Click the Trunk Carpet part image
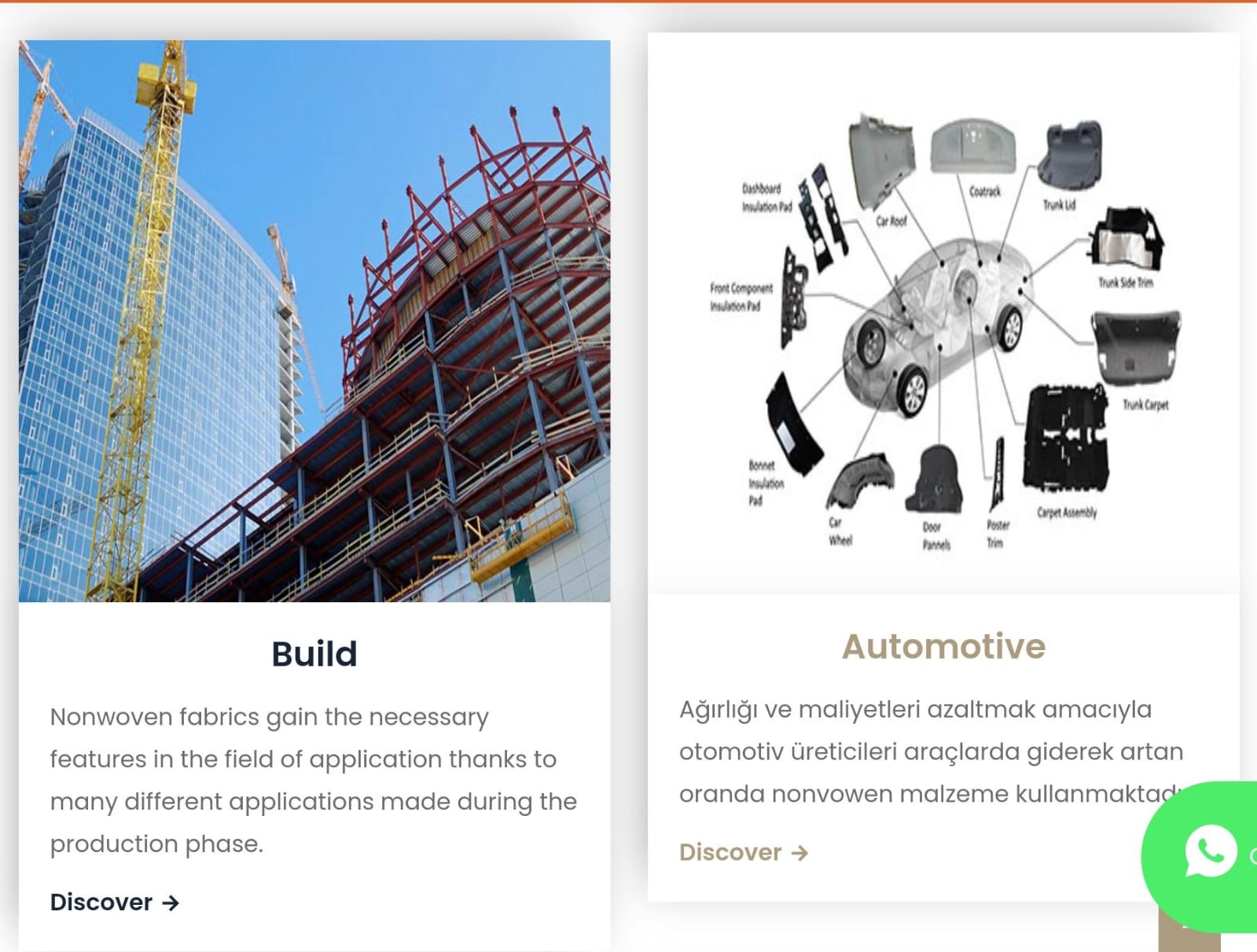This screenshot has width=1257, height=952. click(1137, 347)
